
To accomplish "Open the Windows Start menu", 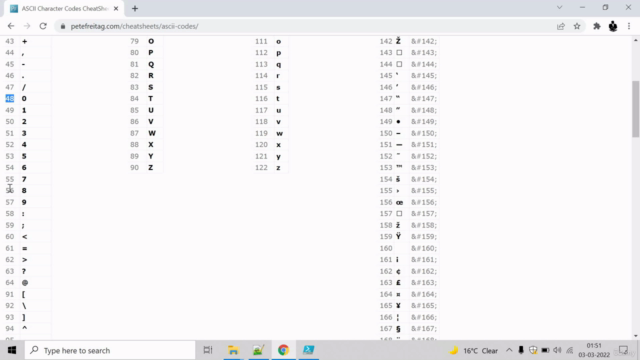I will tap(12, 350).
